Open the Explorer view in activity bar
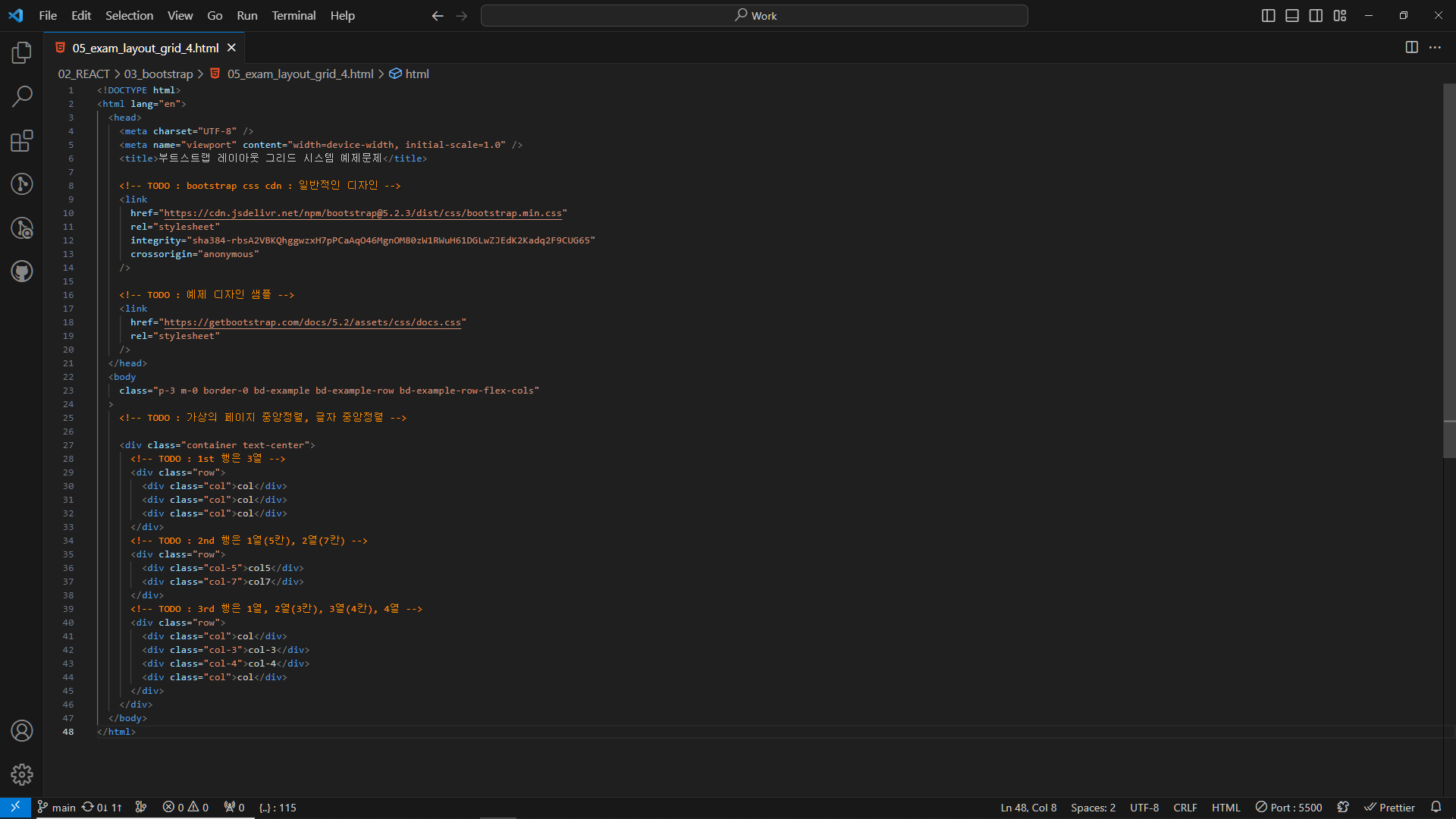Viewport: 1456px width, 819px height. pyautogui.click(x=22, y=53)
